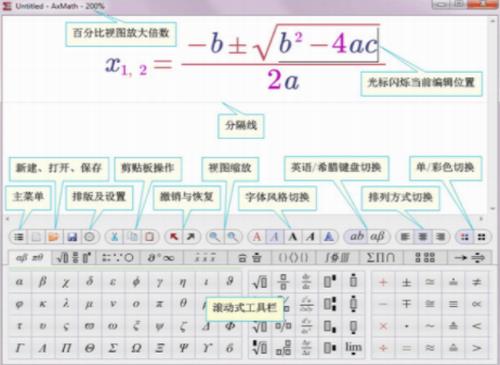Open the brackets ()⟨⟩{} tab
Image resolution: width=500 pixels, height=365 pixels.
pyautogui.click(x=293, y=258)
